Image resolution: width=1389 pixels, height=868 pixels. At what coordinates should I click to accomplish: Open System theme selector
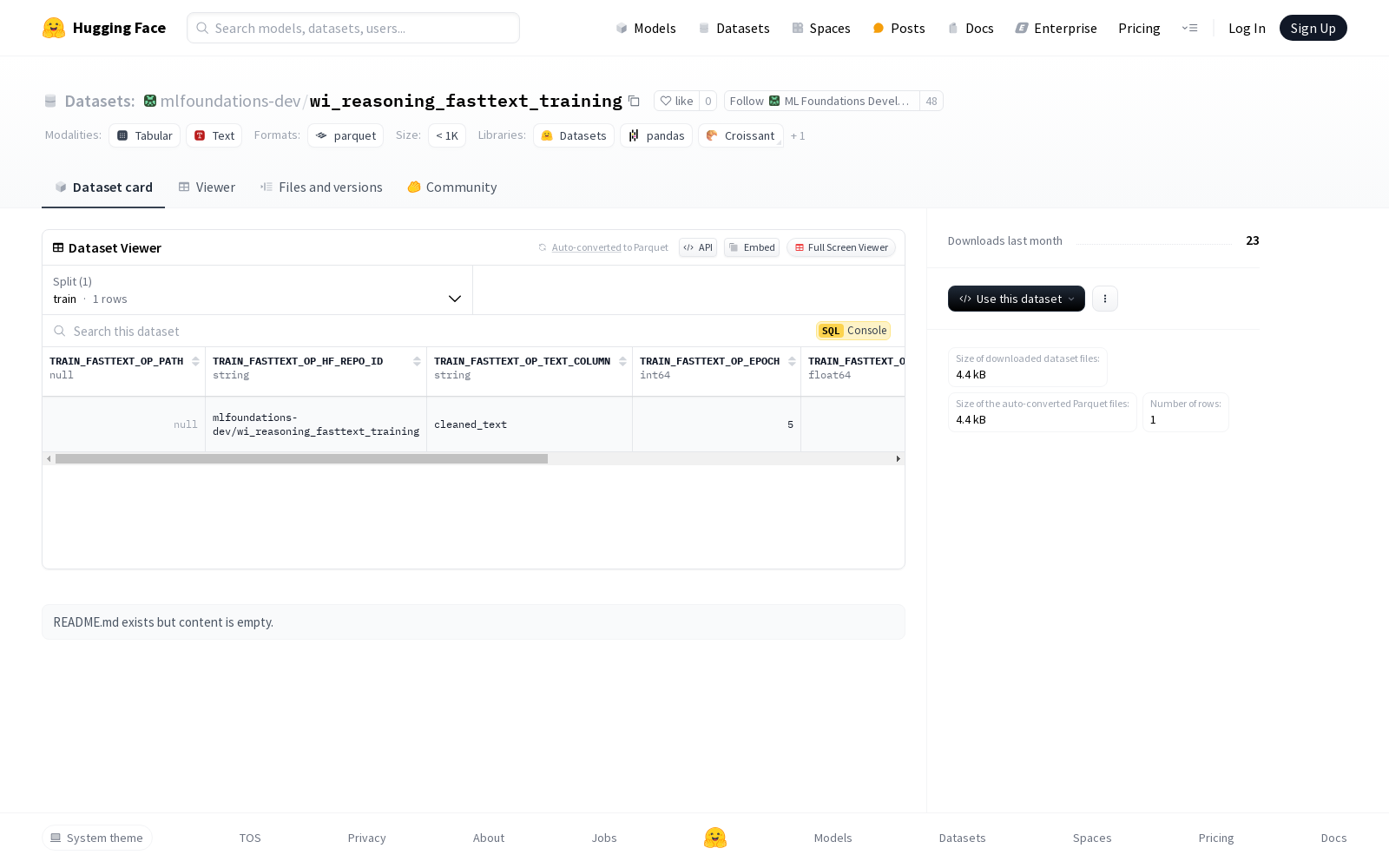coord(97,838)
